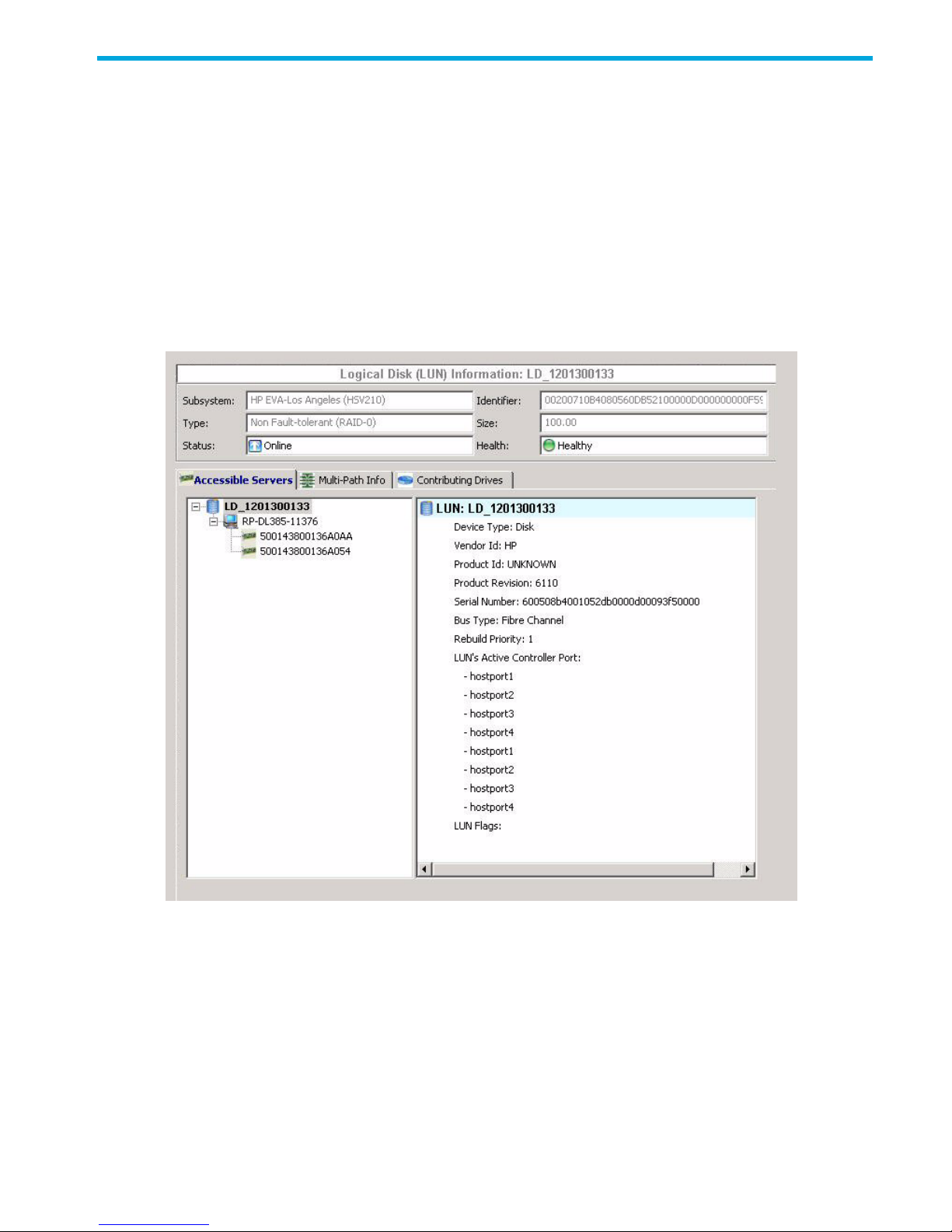Image resolution: width=952 pixels, height=1232 pixels.
Task: Click the scroll left arrow in details pane
Action: point(424,869)
